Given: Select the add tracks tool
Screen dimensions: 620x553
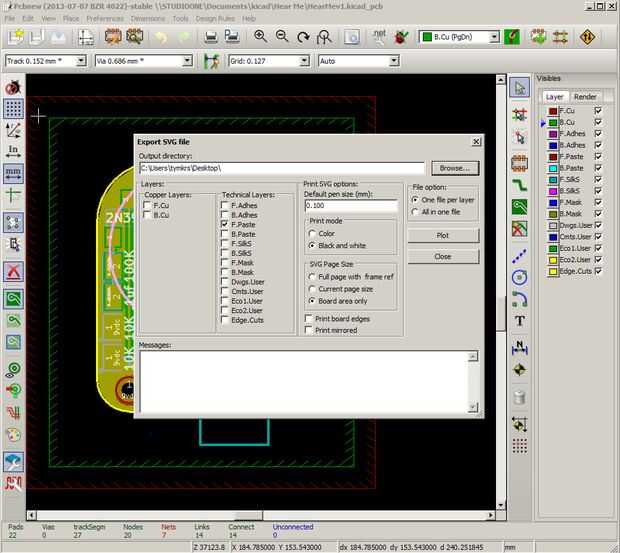Looking at the screenshot, I should coord(520,184).
